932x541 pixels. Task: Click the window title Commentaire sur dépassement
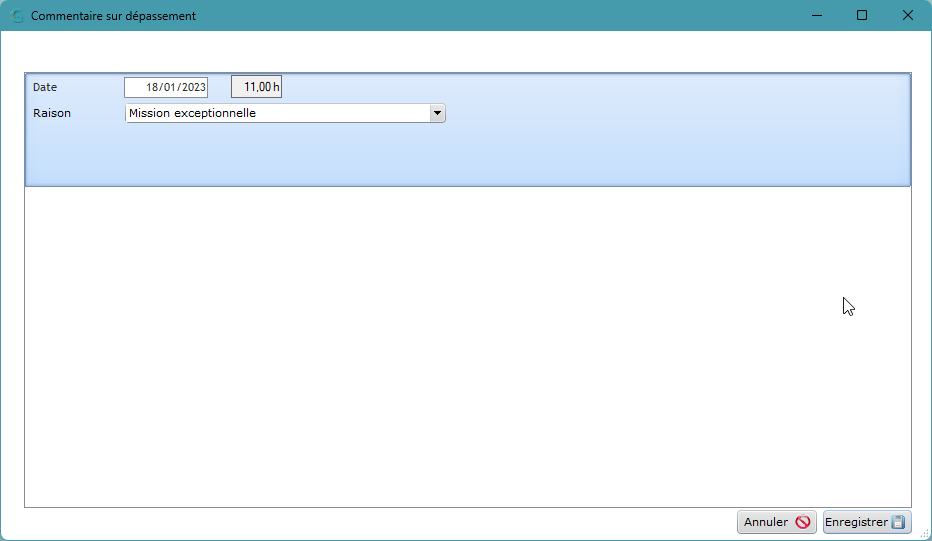pos(113,16)
